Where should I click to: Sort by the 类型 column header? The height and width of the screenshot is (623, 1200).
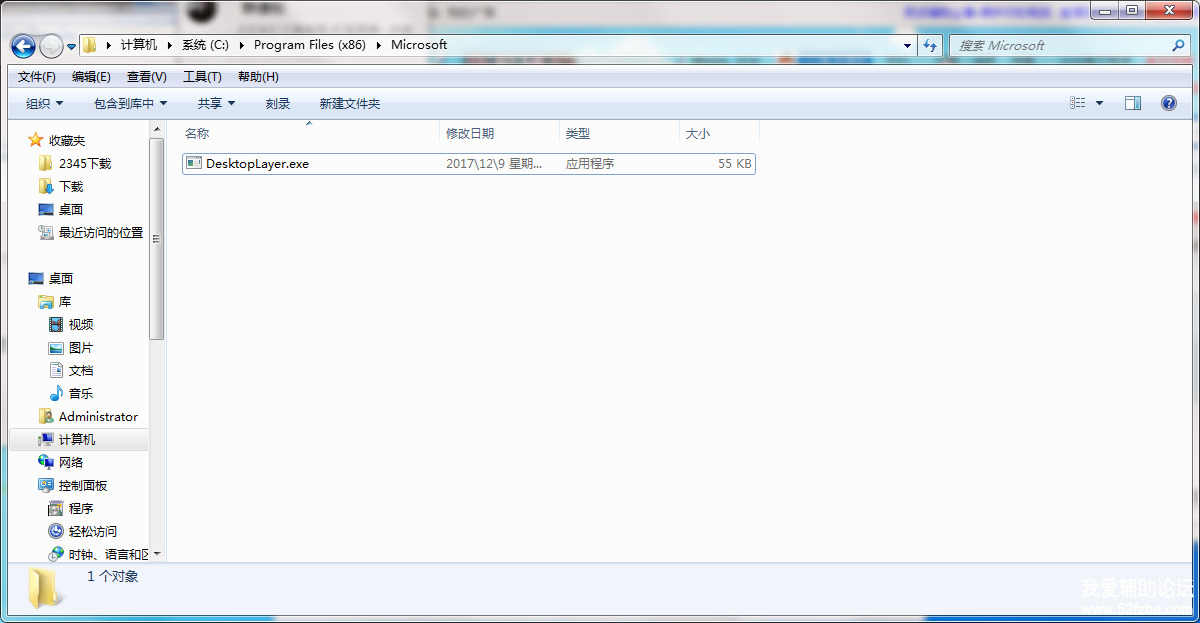tap(619, 133)
